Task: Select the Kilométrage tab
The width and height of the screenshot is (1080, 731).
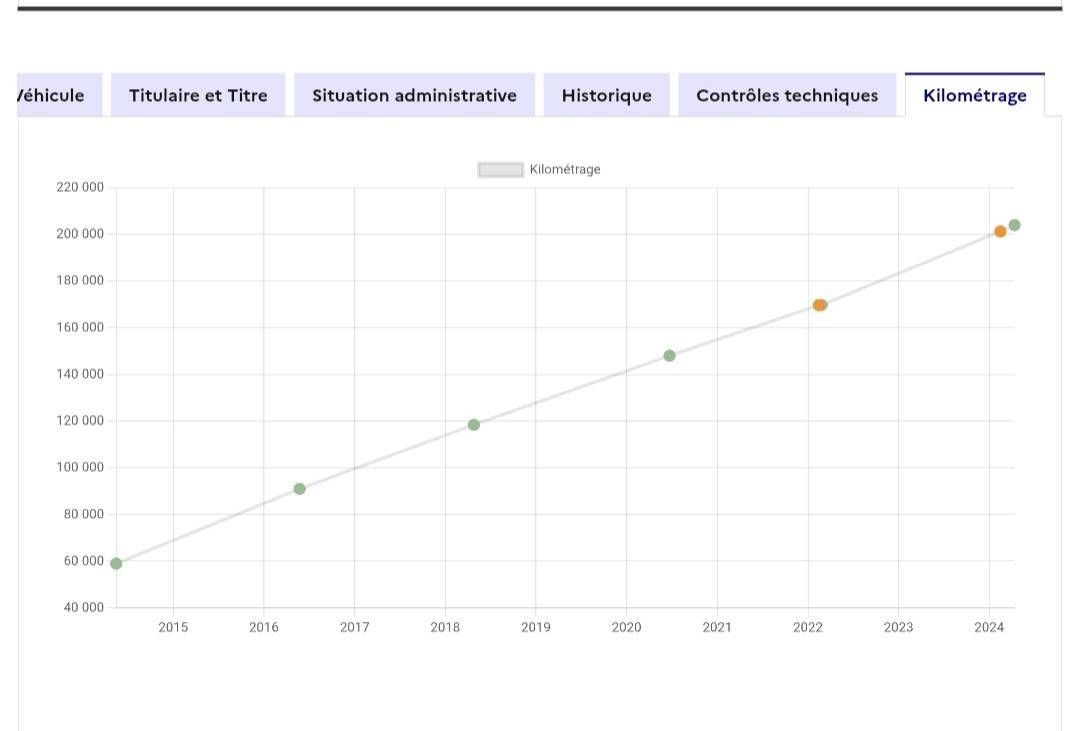Action: point(975,95)
